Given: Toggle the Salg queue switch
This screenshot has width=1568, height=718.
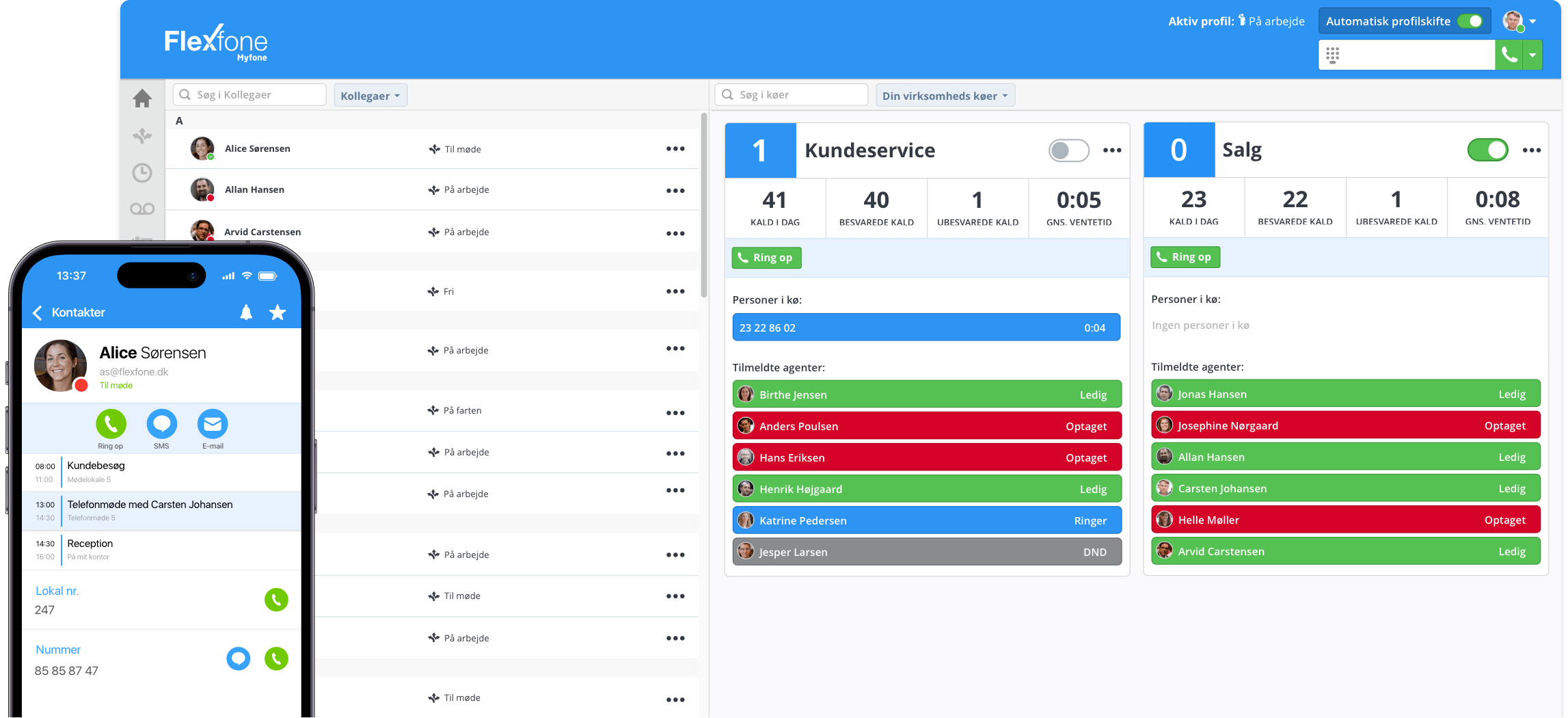Looking at the screenshot, I should point(1487,150).
